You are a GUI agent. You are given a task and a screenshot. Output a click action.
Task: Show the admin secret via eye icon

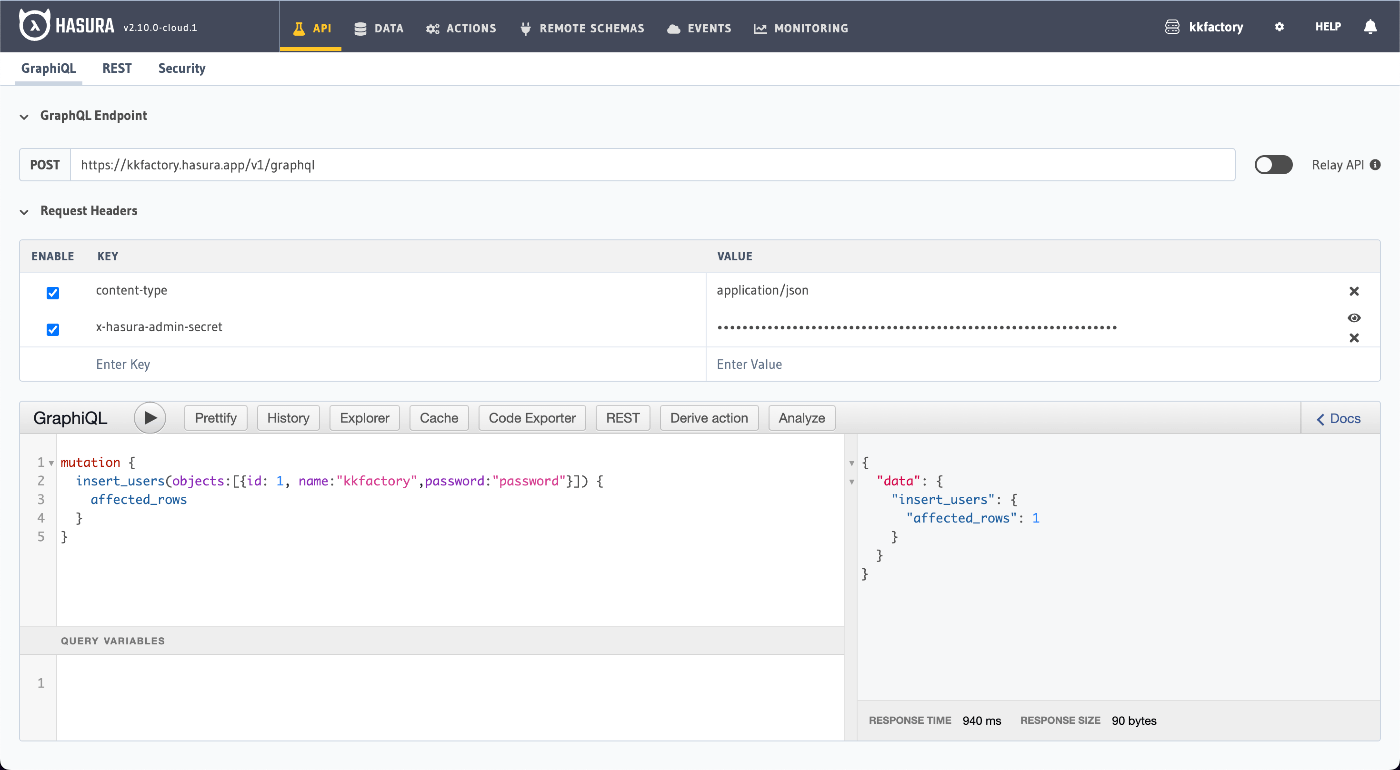[1354, 318]
